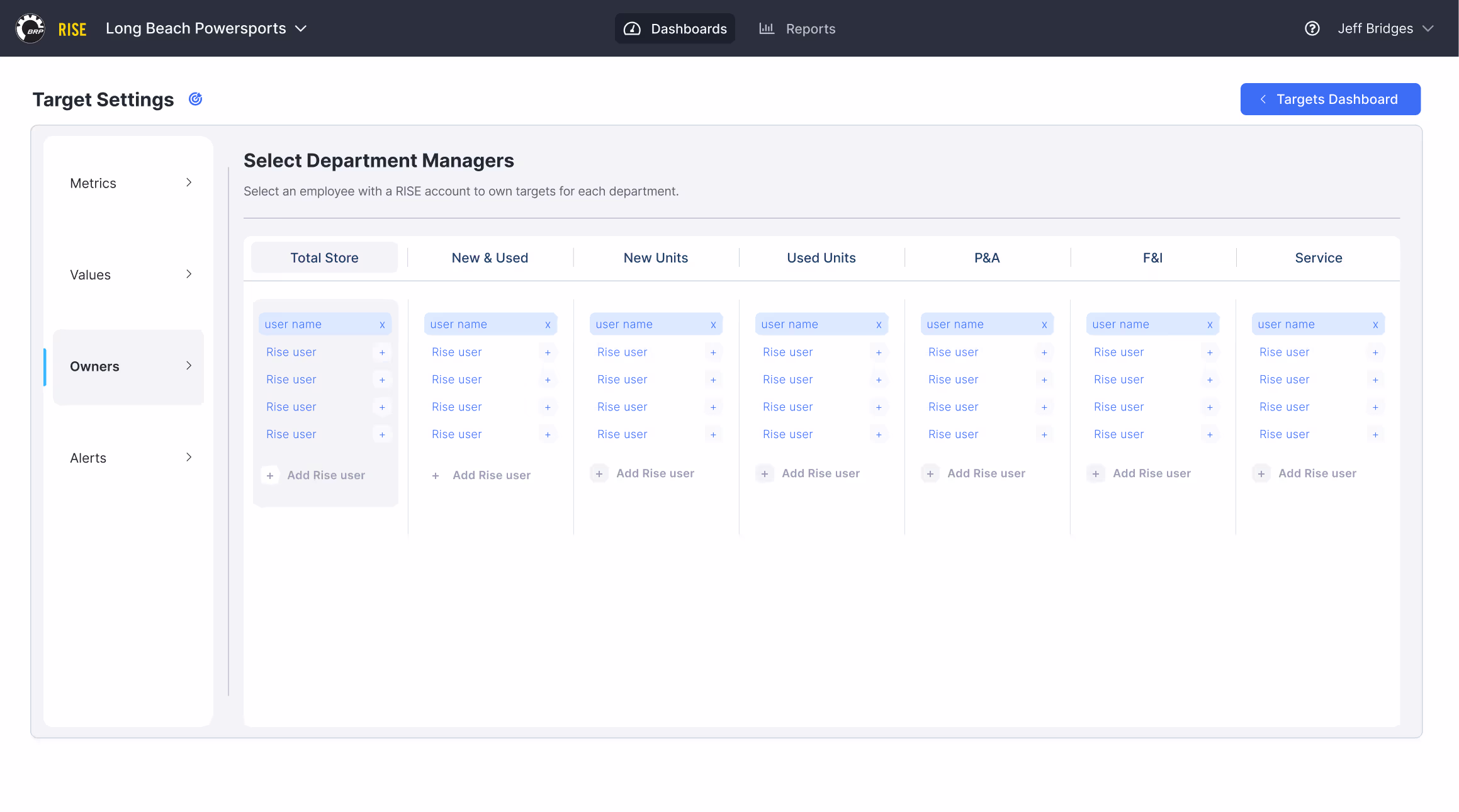Screen dimensions: 1459x812
Task: Open the Long Beach Powersports store dropdown
Action: click(206, 28)
